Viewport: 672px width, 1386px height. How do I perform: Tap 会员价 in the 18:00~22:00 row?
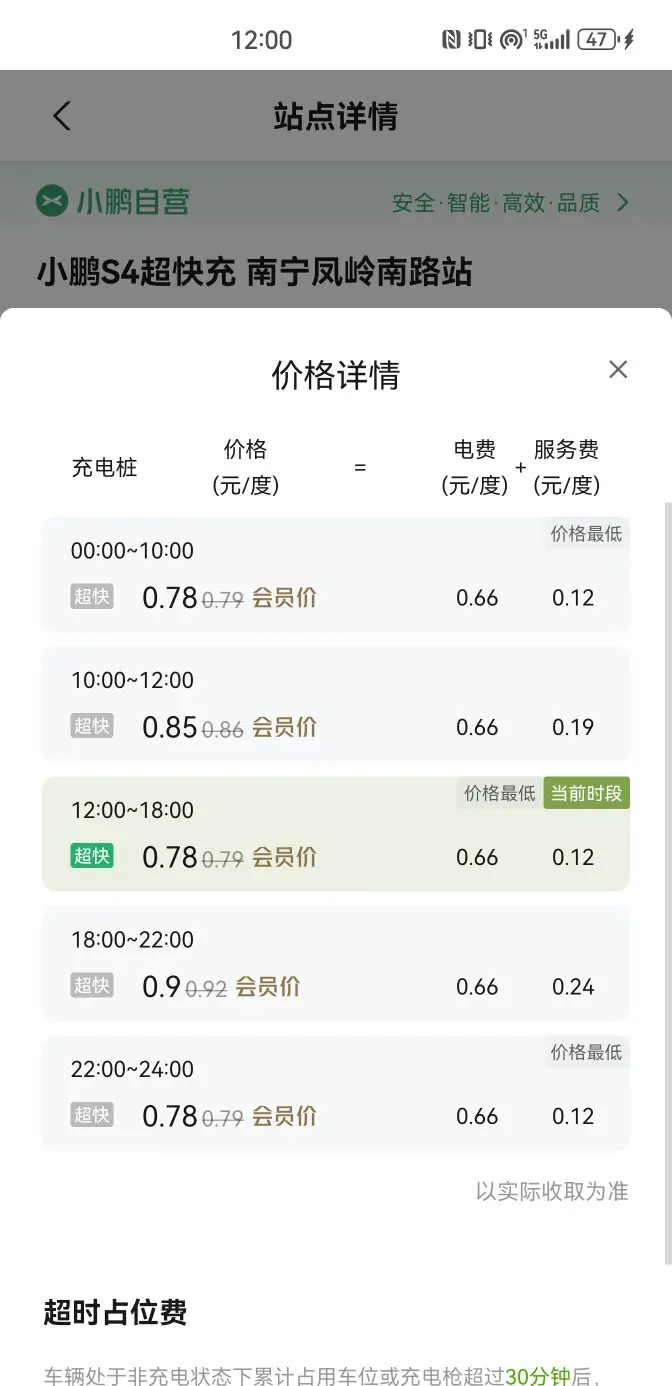268,987
